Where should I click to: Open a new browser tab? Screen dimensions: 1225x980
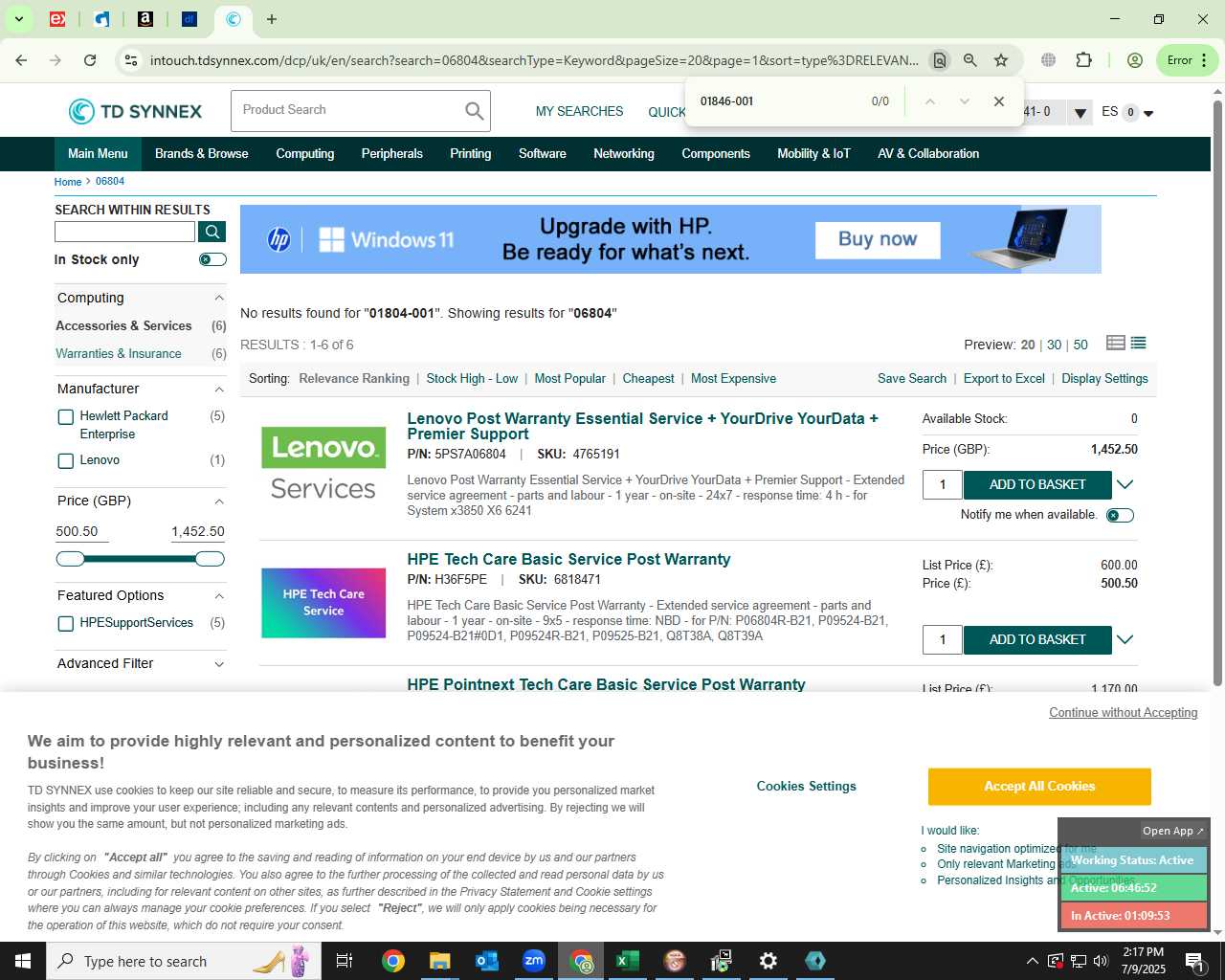(x=272, y=19)
